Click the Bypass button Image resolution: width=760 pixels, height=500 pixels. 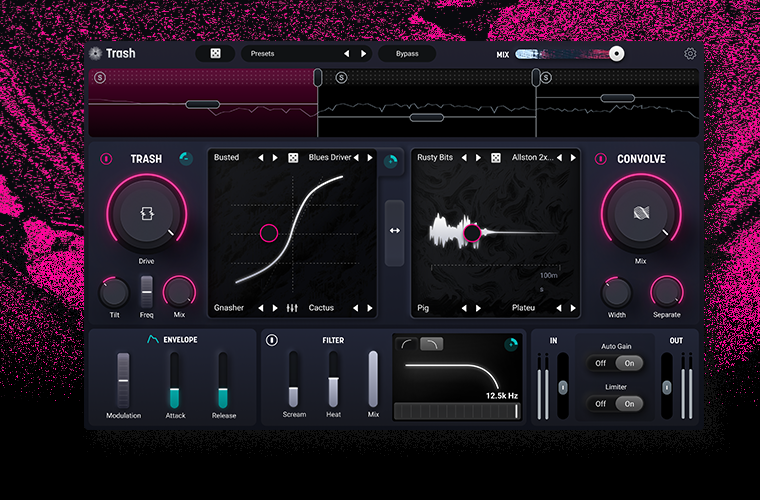coord(407,54)
